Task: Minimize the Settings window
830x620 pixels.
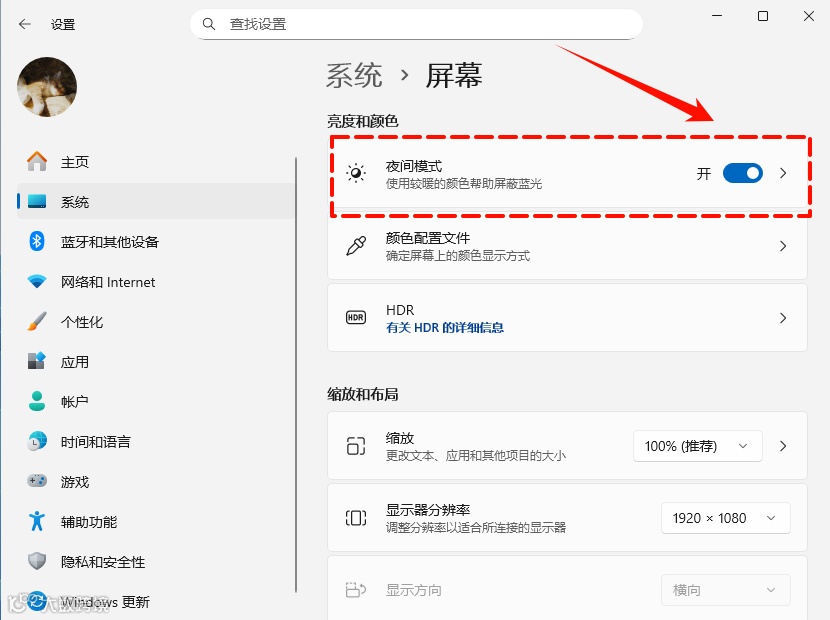Action: [x=717, y=16]
